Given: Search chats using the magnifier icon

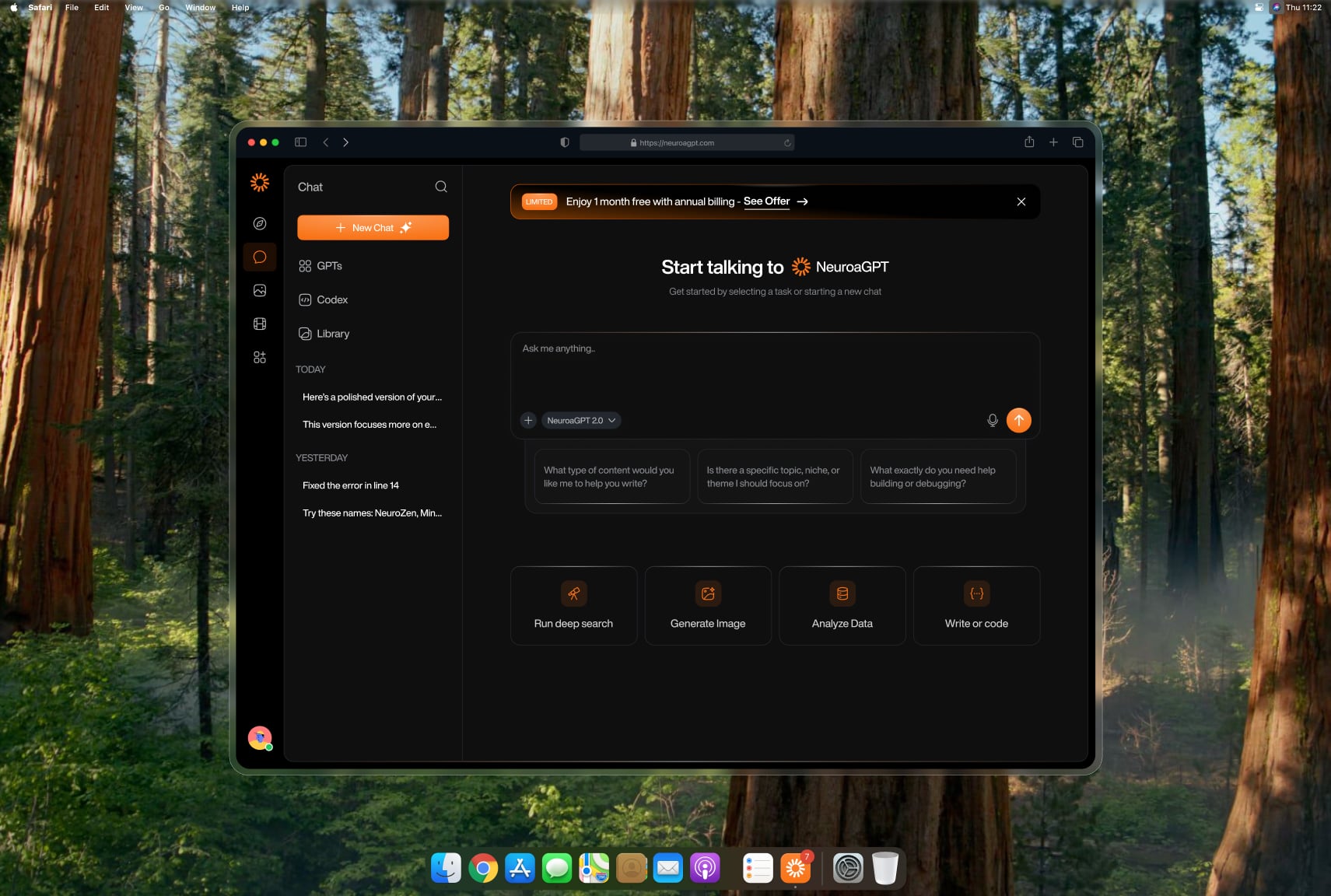Looking at the screenshot, I should (441, 187).
